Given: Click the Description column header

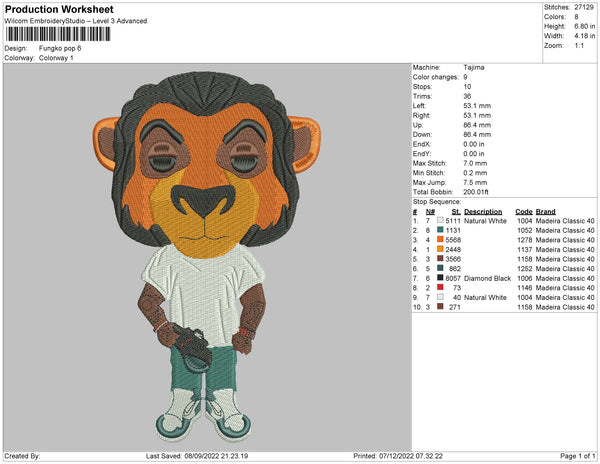Looking at the screenshot, I should [x=483, y=212].
